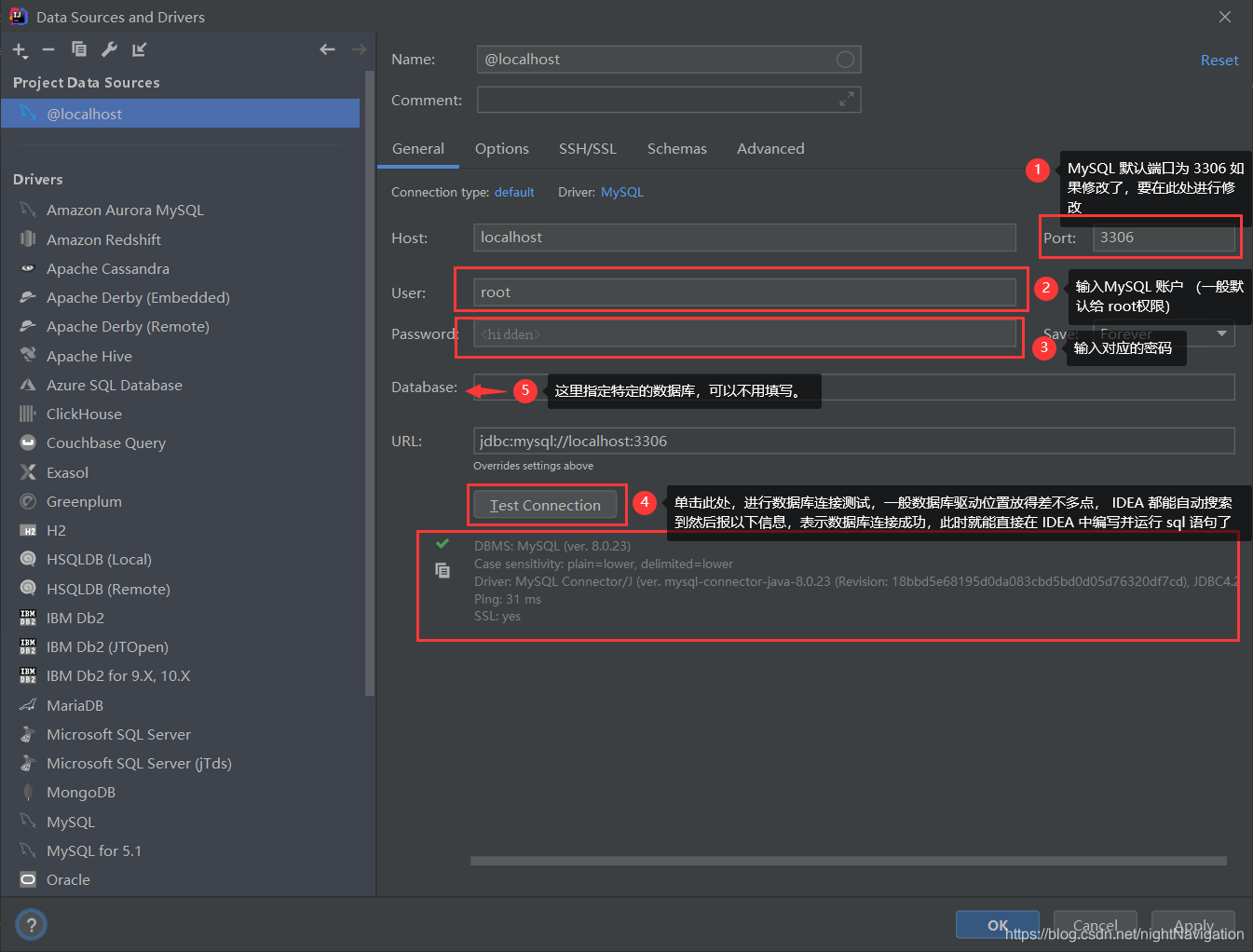Click the color circle in Name field

845,60
